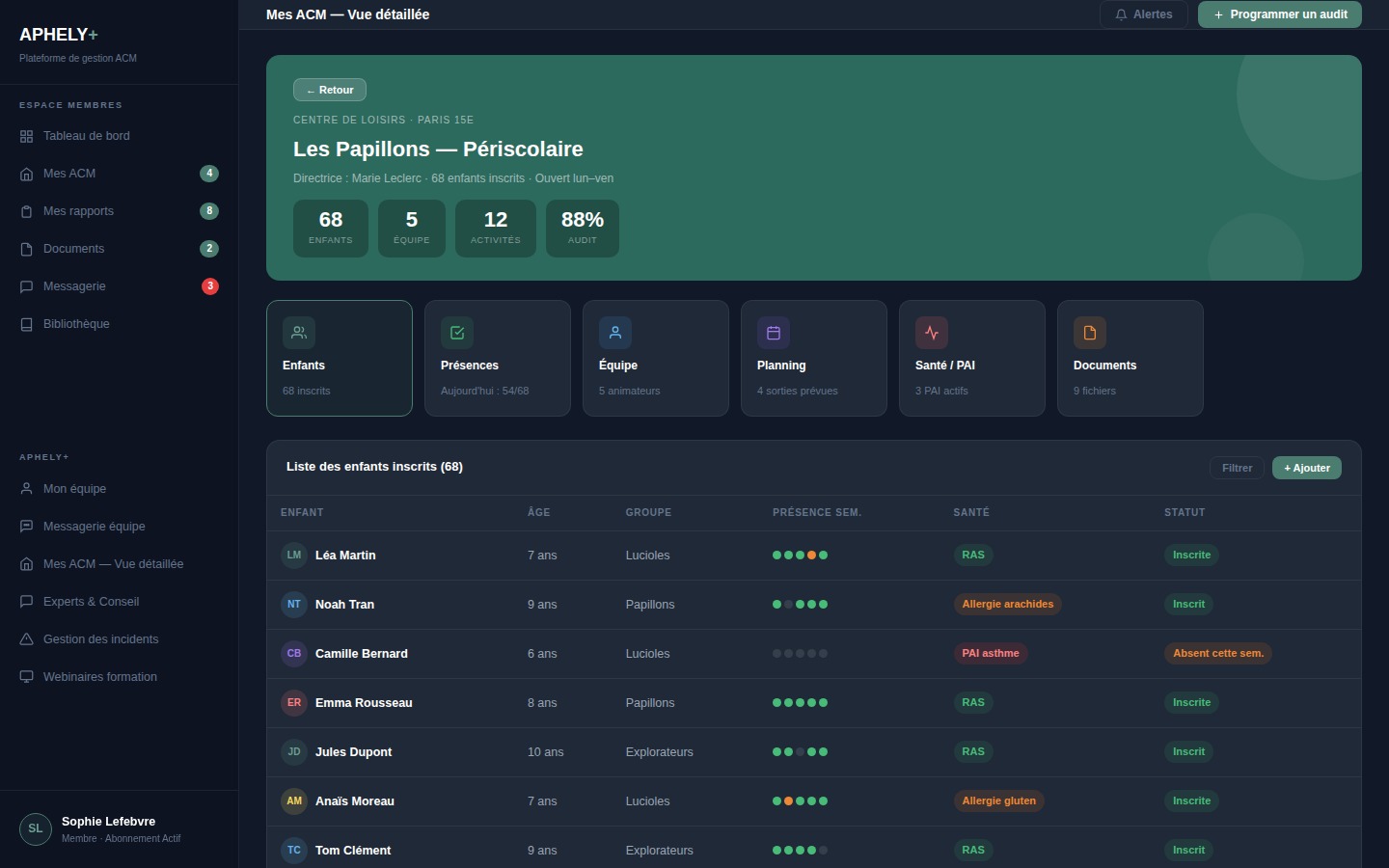Click the Planning calendar icon
Viewport: 1389px width, 868px height.
coord(774,333)
